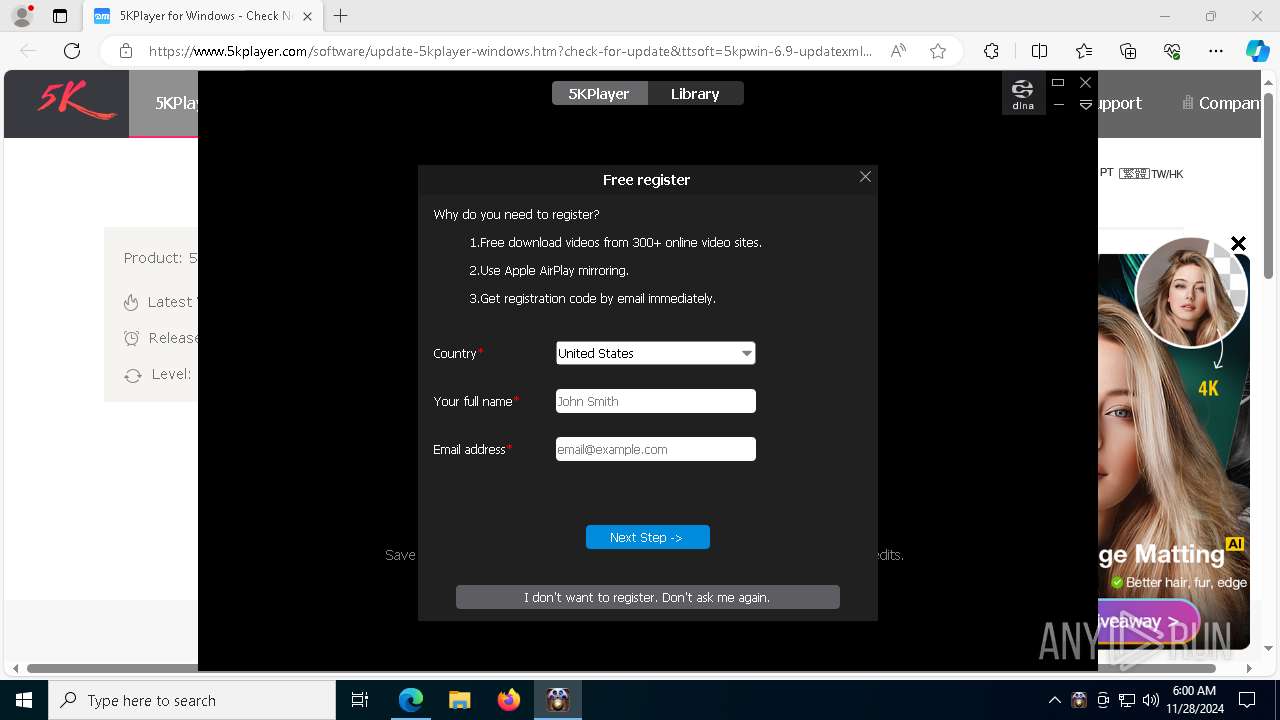Select TW/HK language link

click(x=1150, y=174)
